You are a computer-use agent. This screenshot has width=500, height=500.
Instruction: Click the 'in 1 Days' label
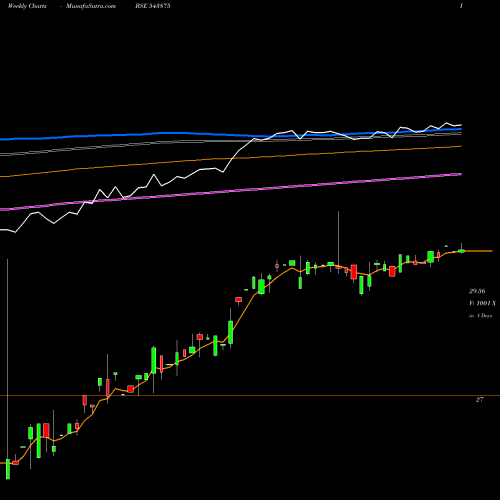click(x=480, y=315)
